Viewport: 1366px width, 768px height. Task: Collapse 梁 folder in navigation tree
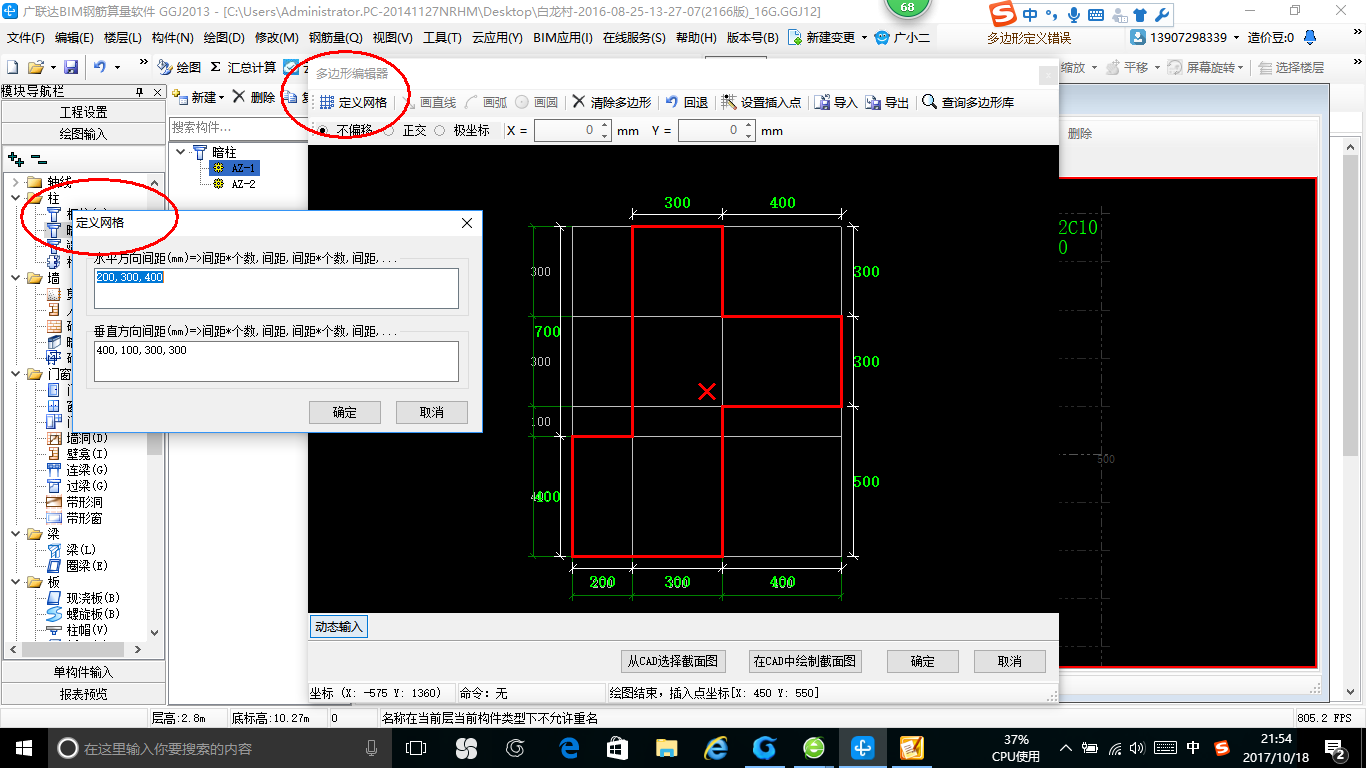click(15, 534)
